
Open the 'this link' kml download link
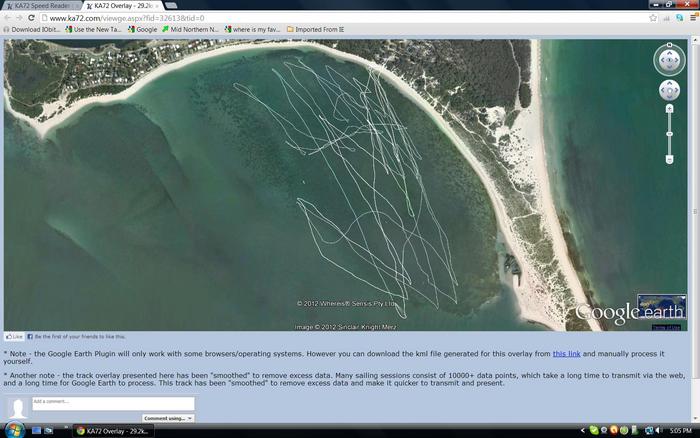[566, 354]
